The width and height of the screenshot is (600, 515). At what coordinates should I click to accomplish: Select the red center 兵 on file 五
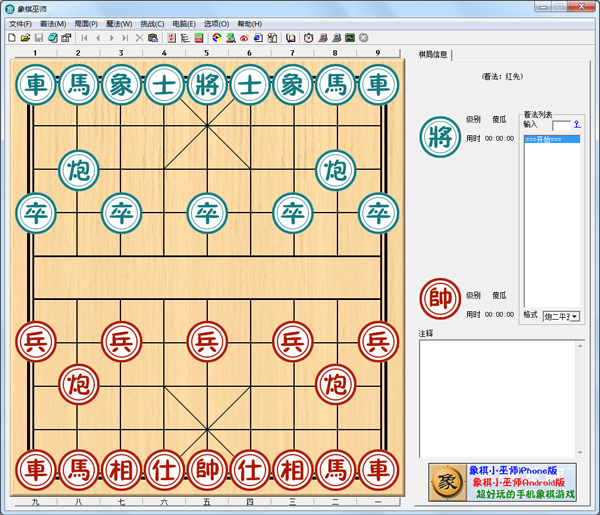207,342
